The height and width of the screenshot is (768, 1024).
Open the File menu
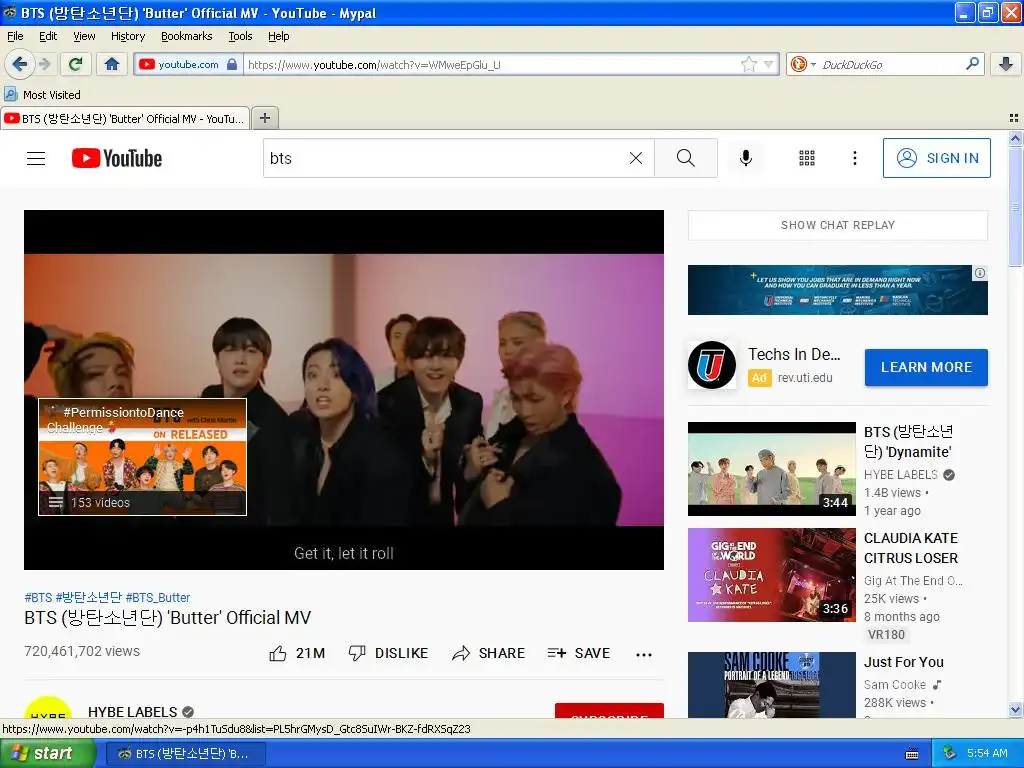tap(15, 36)
